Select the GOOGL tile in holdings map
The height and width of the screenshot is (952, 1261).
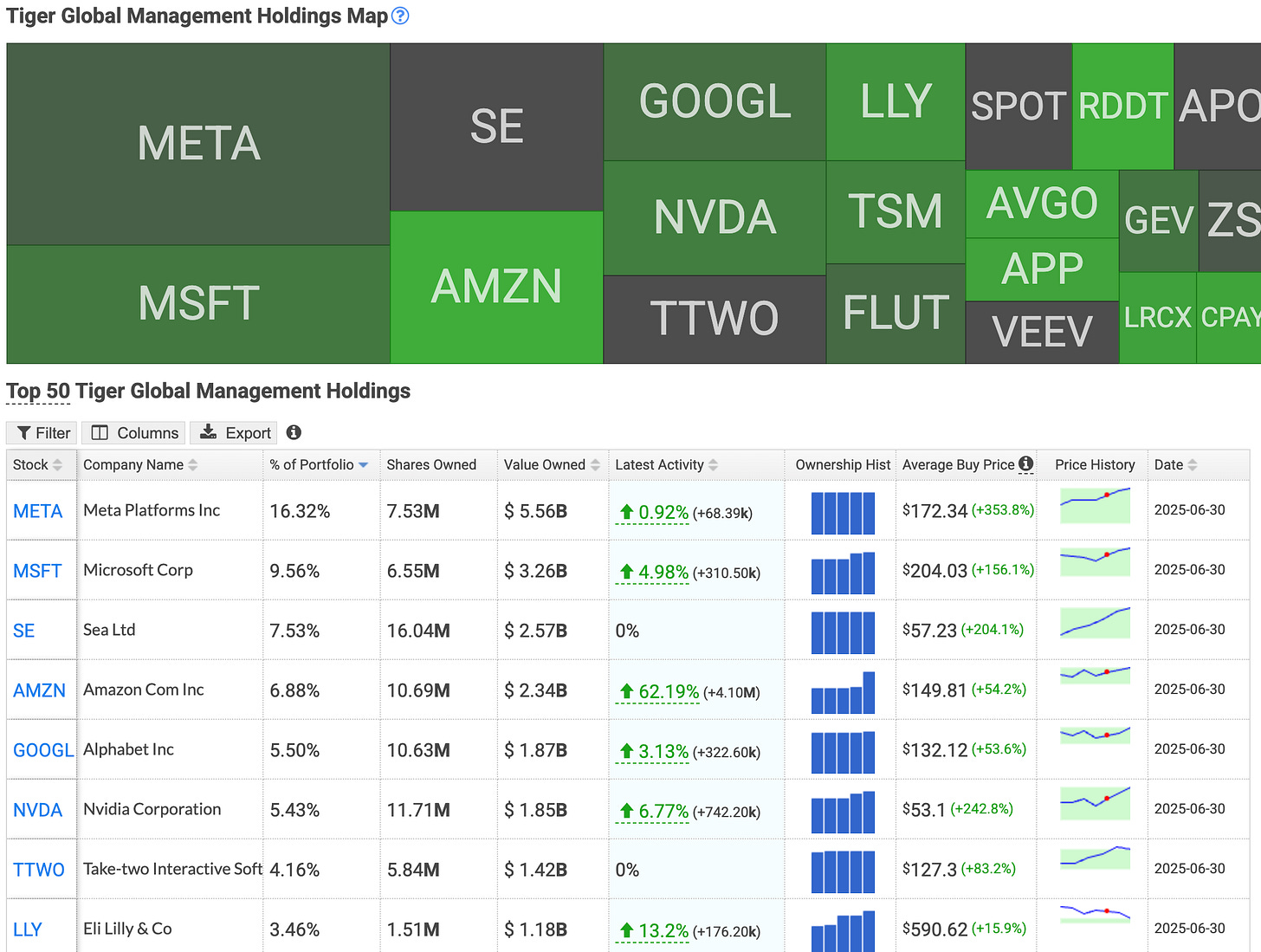[x=715, y=101]
